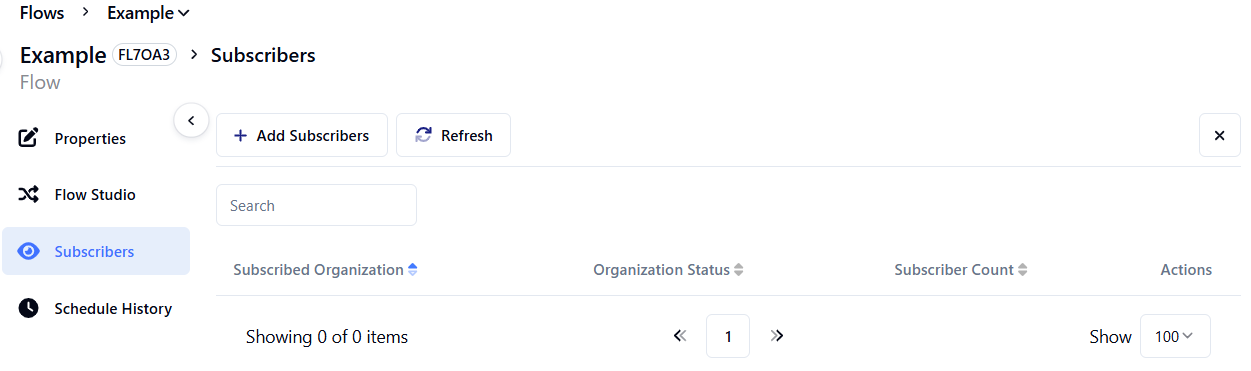Click into the Search input field
The image size is (1251, 371).
click(316, 205)
